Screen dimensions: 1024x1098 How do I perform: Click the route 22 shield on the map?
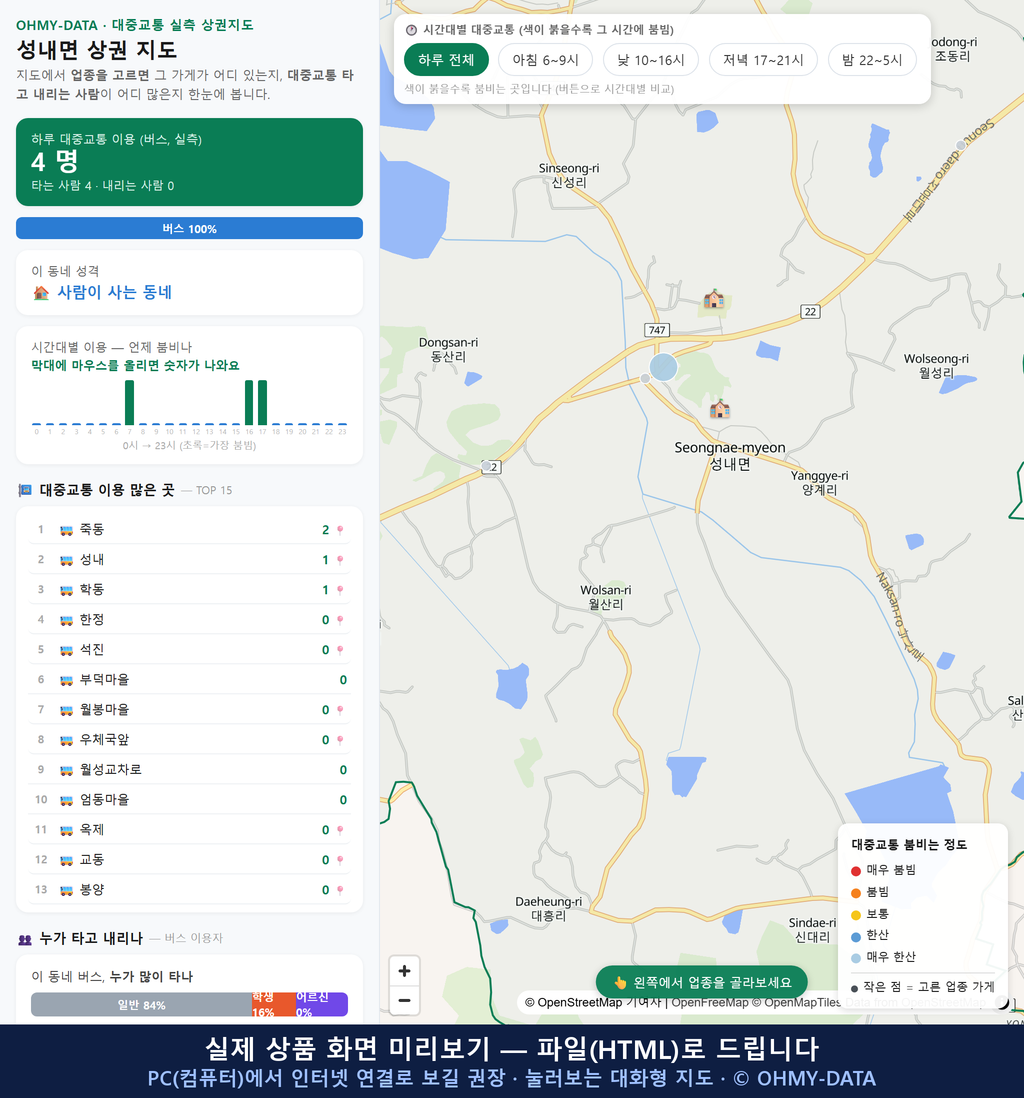point(810,312)
